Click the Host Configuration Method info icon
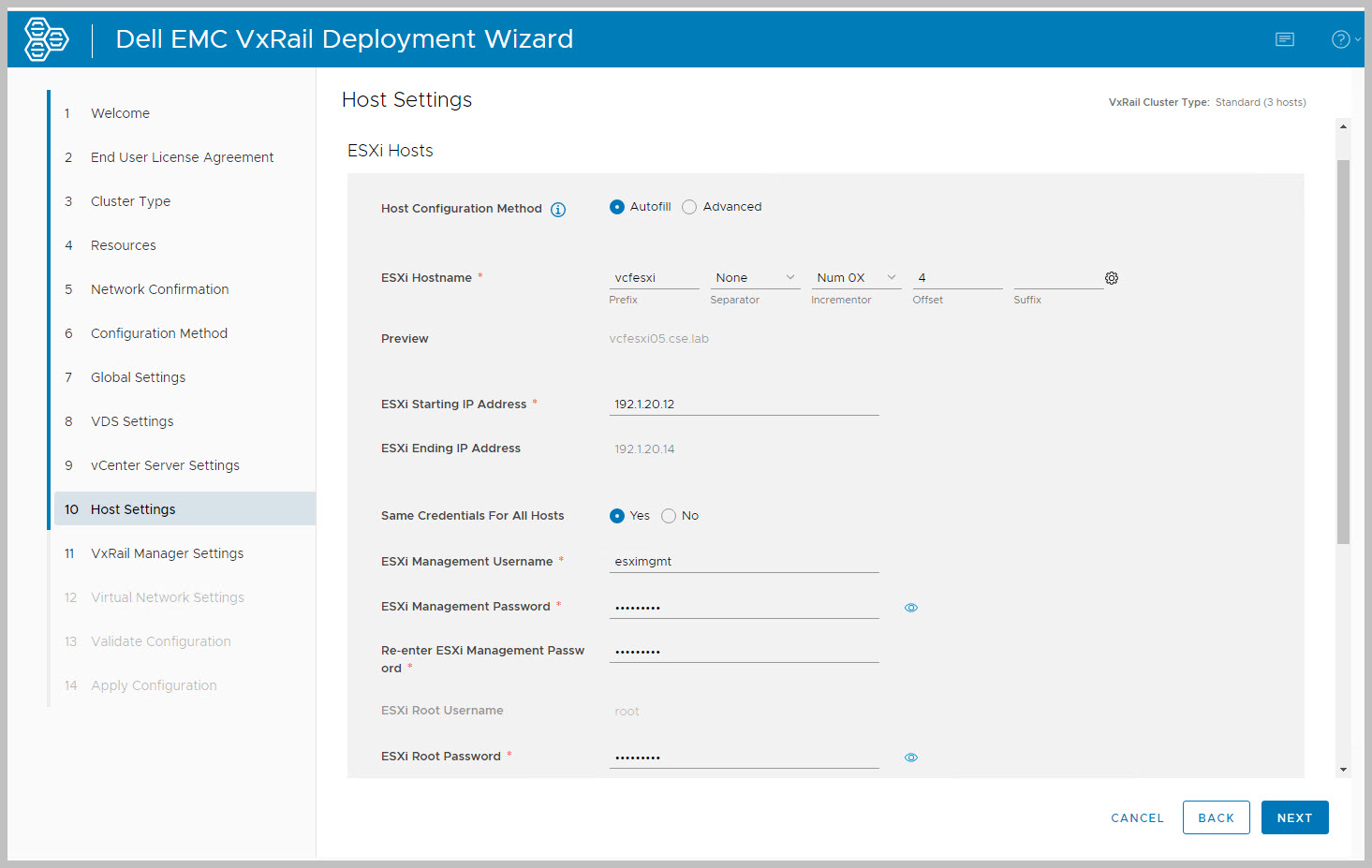This screenshot has width=1372, height=868. [558, 210]
